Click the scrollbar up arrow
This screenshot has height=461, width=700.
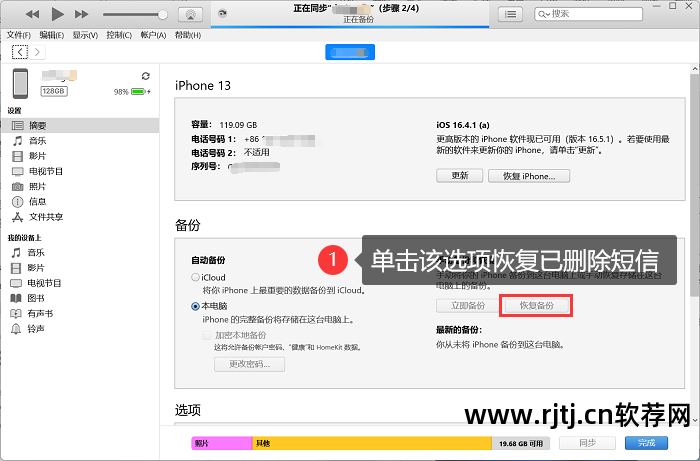tap(695, 69)
